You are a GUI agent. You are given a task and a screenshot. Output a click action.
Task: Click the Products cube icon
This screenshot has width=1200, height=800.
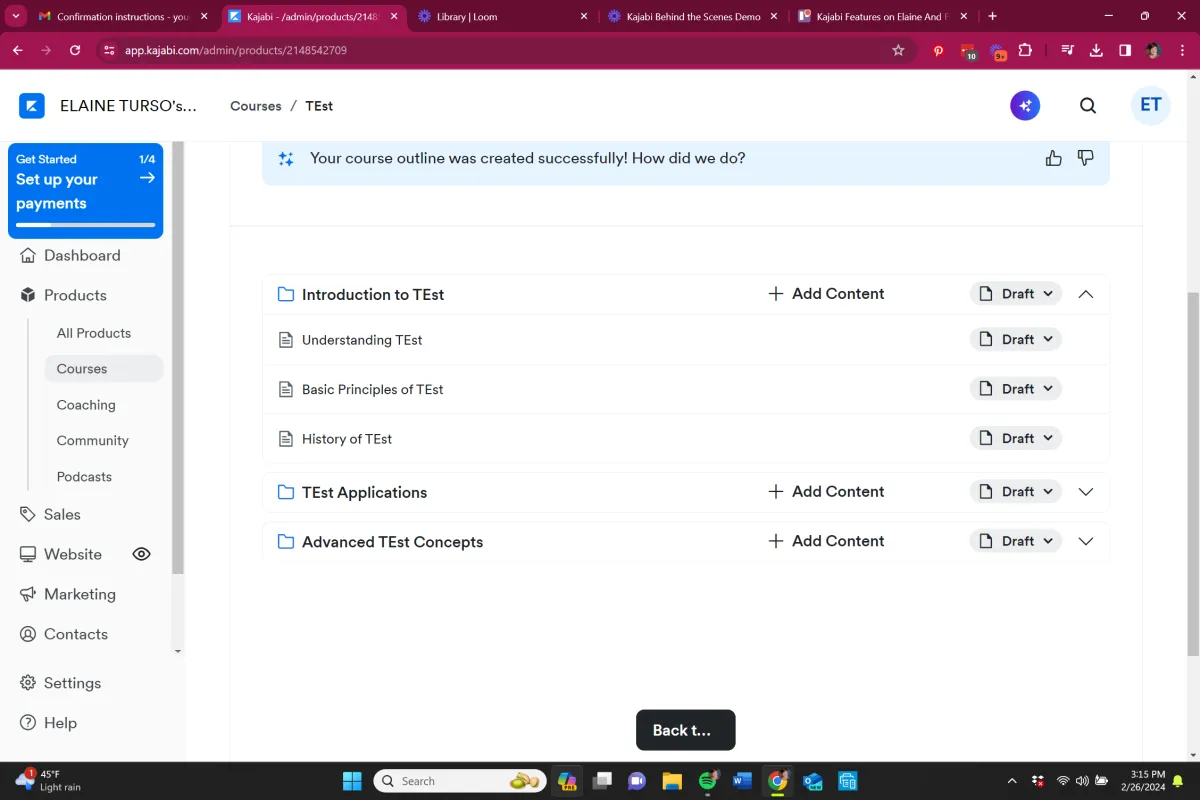[x=28, y=295]
